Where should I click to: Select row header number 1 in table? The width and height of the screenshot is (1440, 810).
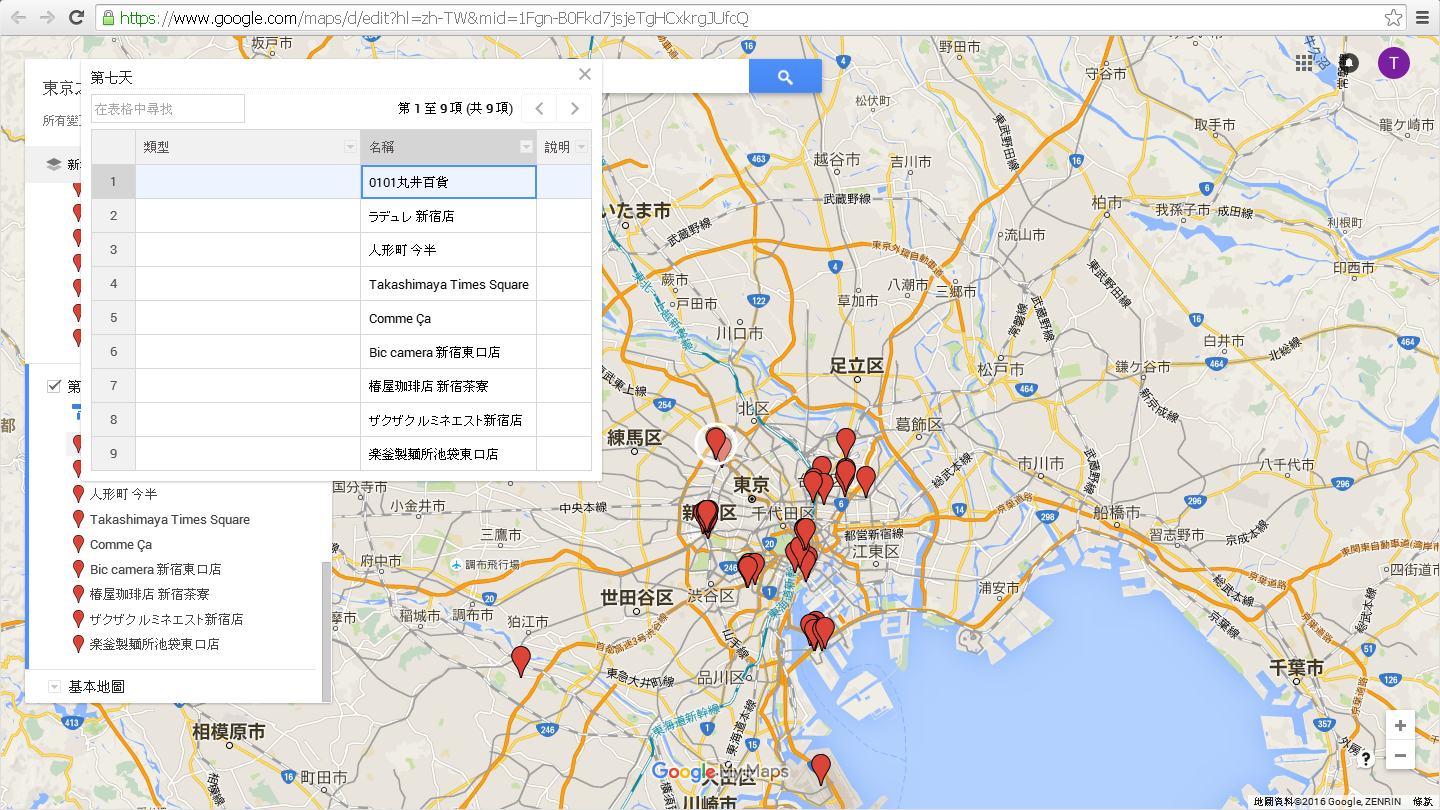click(114, 182)
